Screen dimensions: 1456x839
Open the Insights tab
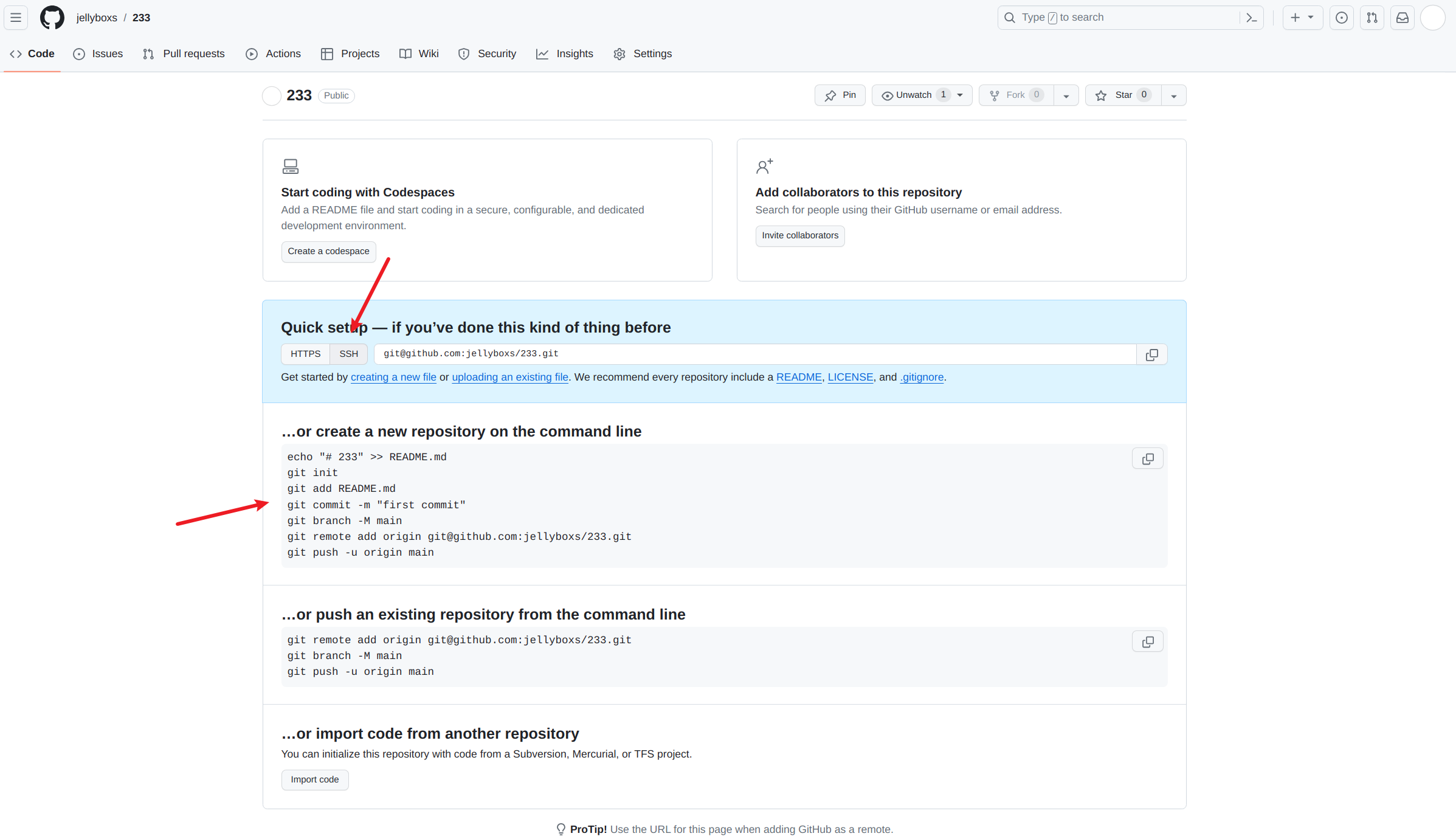coord(565,54)
